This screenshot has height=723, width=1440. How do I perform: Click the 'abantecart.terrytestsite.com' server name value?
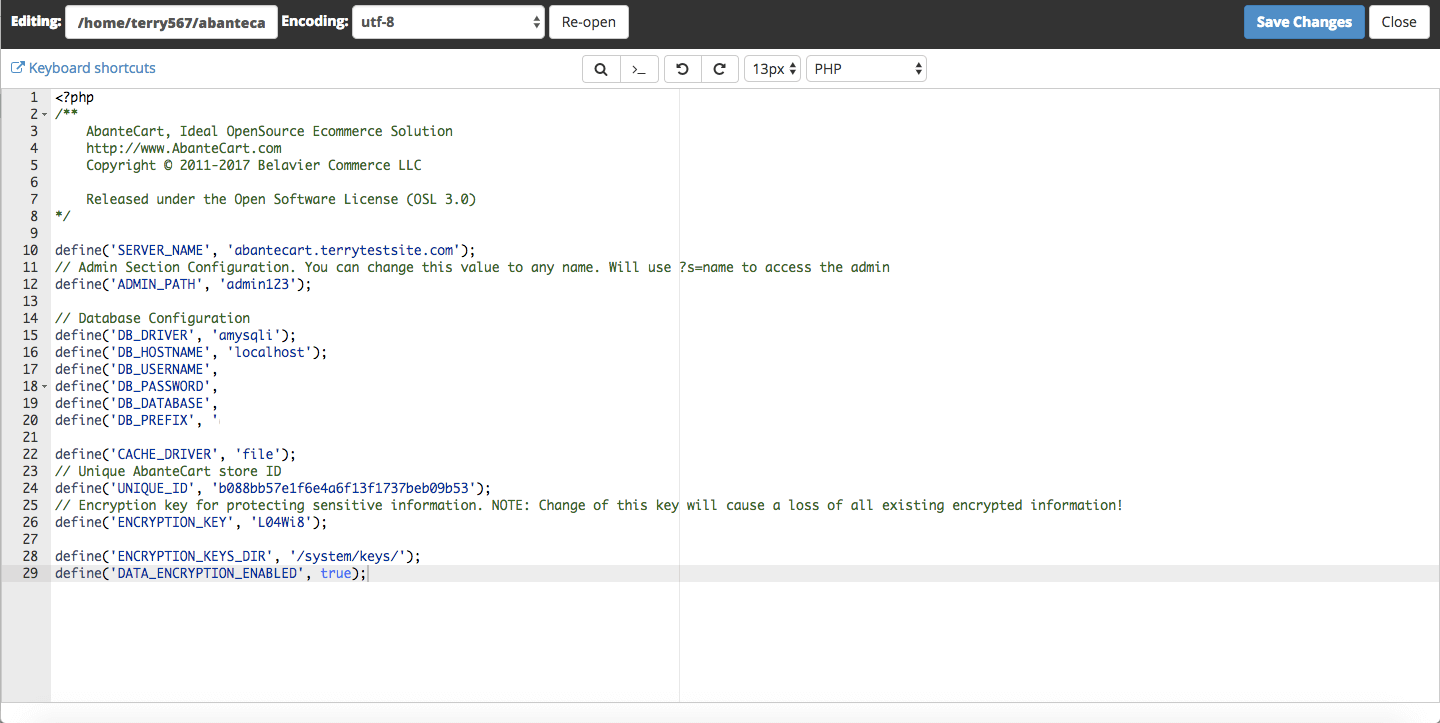click(x=344, y=250)
